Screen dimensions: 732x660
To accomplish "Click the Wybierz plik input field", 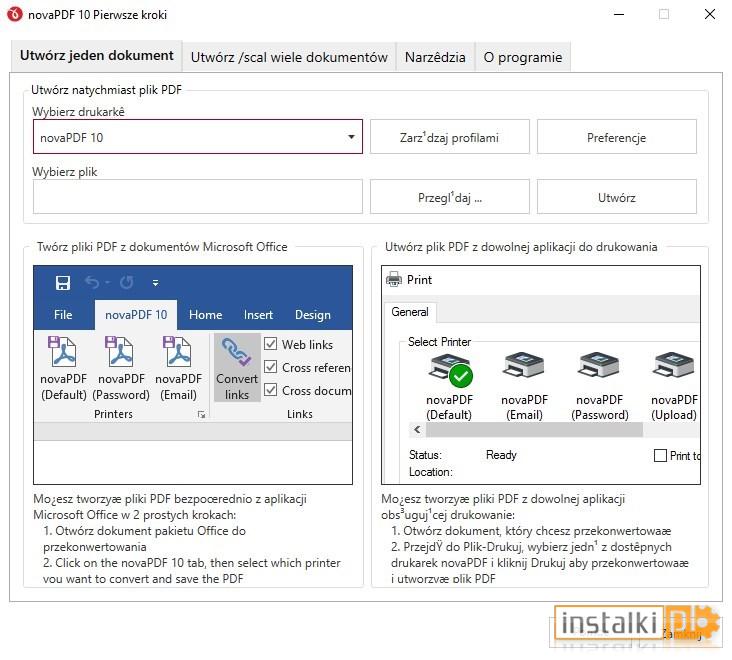I will coord(197,197).
